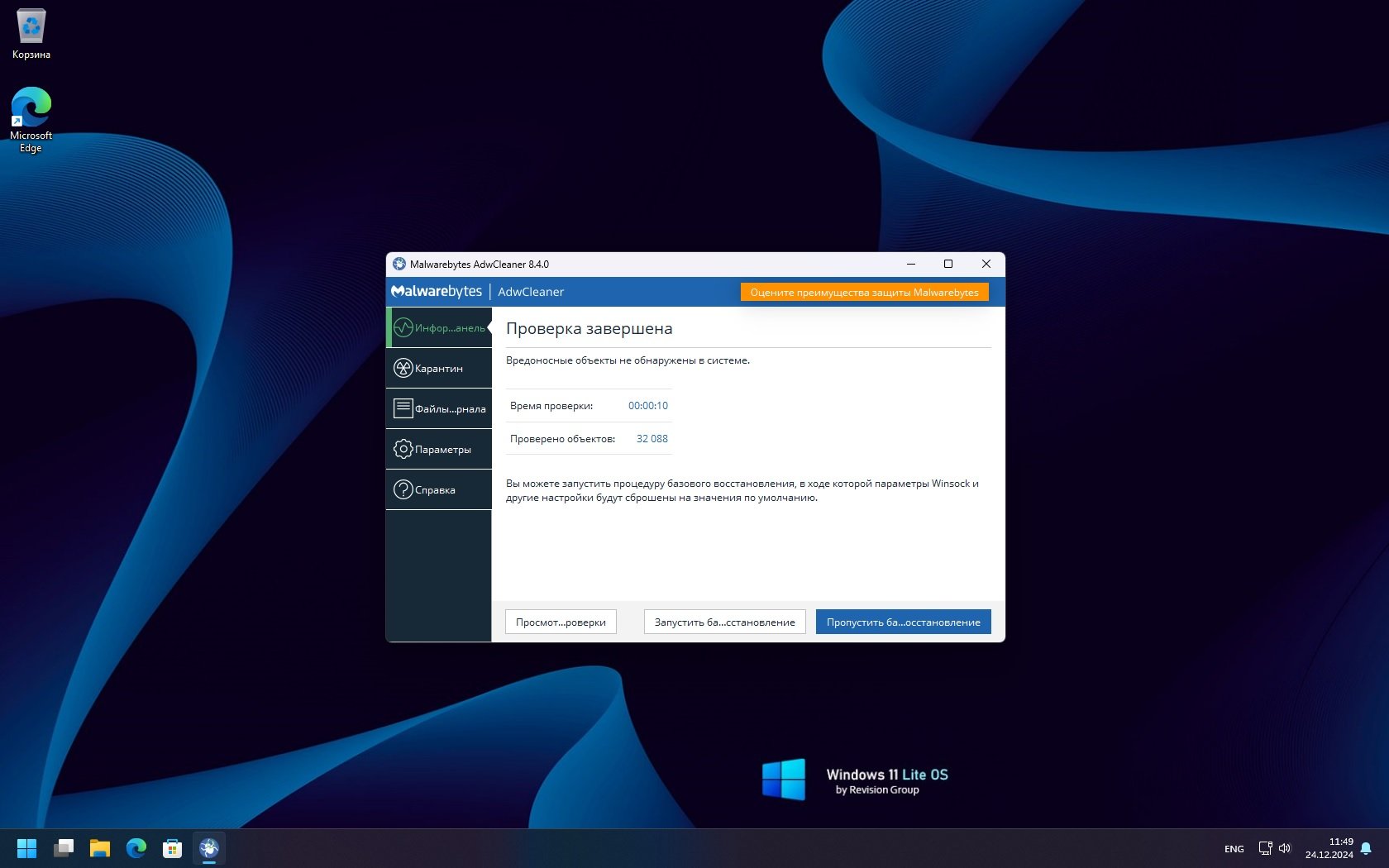Click the orange Malwarebytes protection promo banner

(x=864, y=293)
